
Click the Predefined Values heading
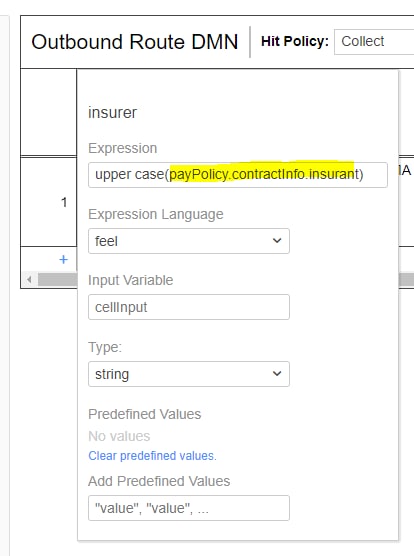[x=145, y=414]
